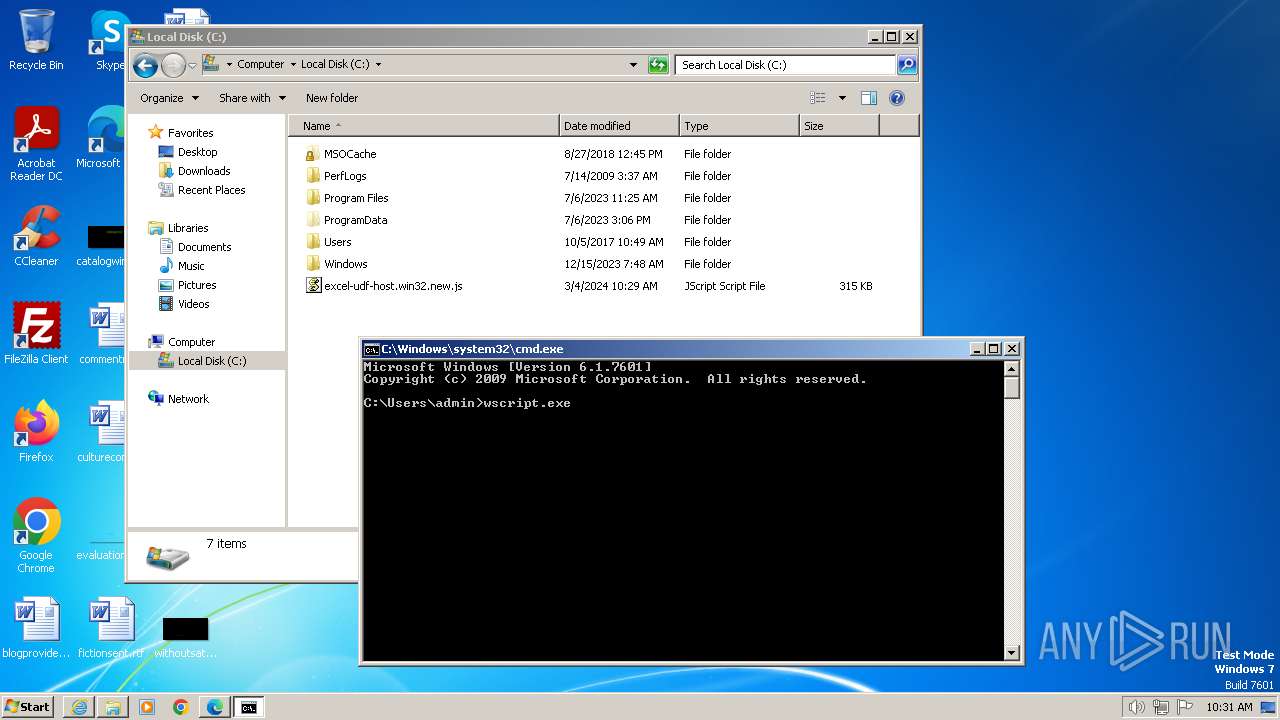Select excel-udf-host.win32.new.js file
The width and height of the screenshot is (1280, 720).
click(393, 286)
